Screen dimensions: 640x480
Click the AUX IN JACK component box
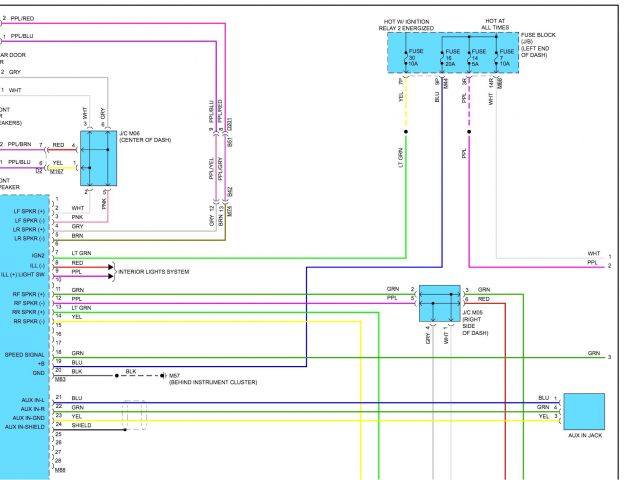[584, 412]
